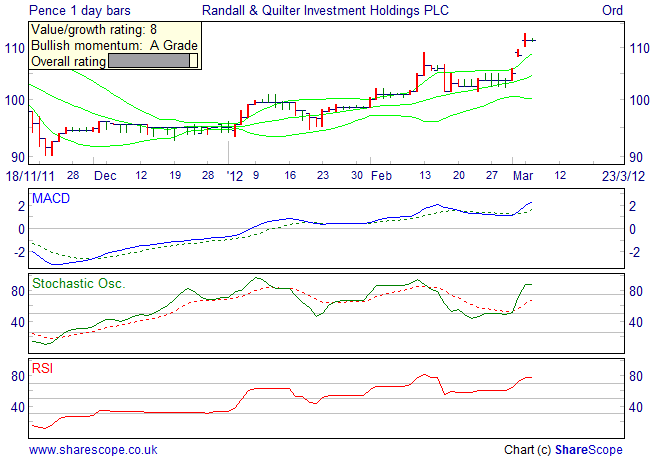Viewport: 653px width, 458px height.
Task: Click the RSI left axis '80' label
Action: click(18, 376)
